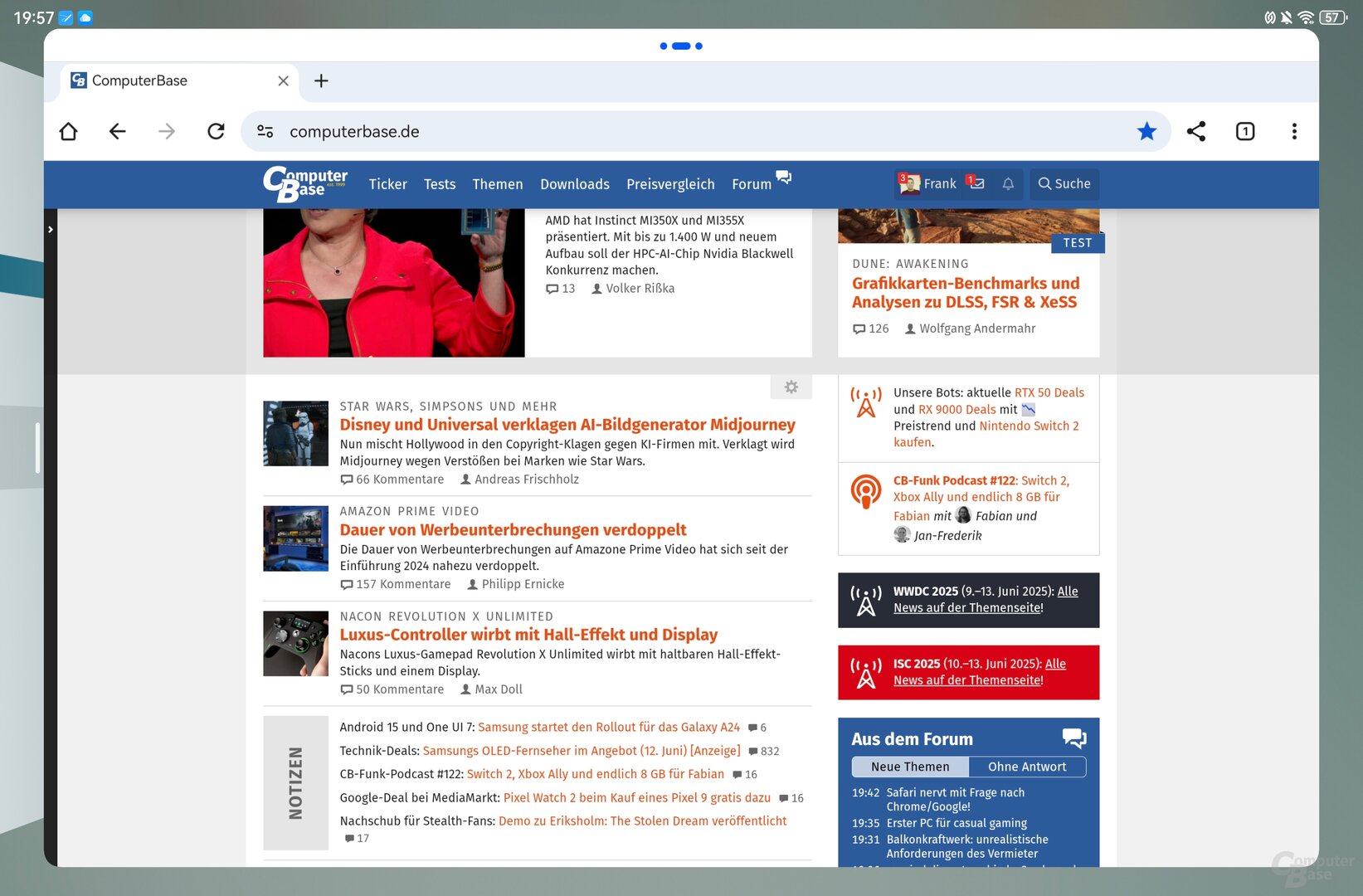The image size is (1363, 896).
Task: Open the Luxus-Controller Hall-Effekt article
Action: tap(528, 635)
